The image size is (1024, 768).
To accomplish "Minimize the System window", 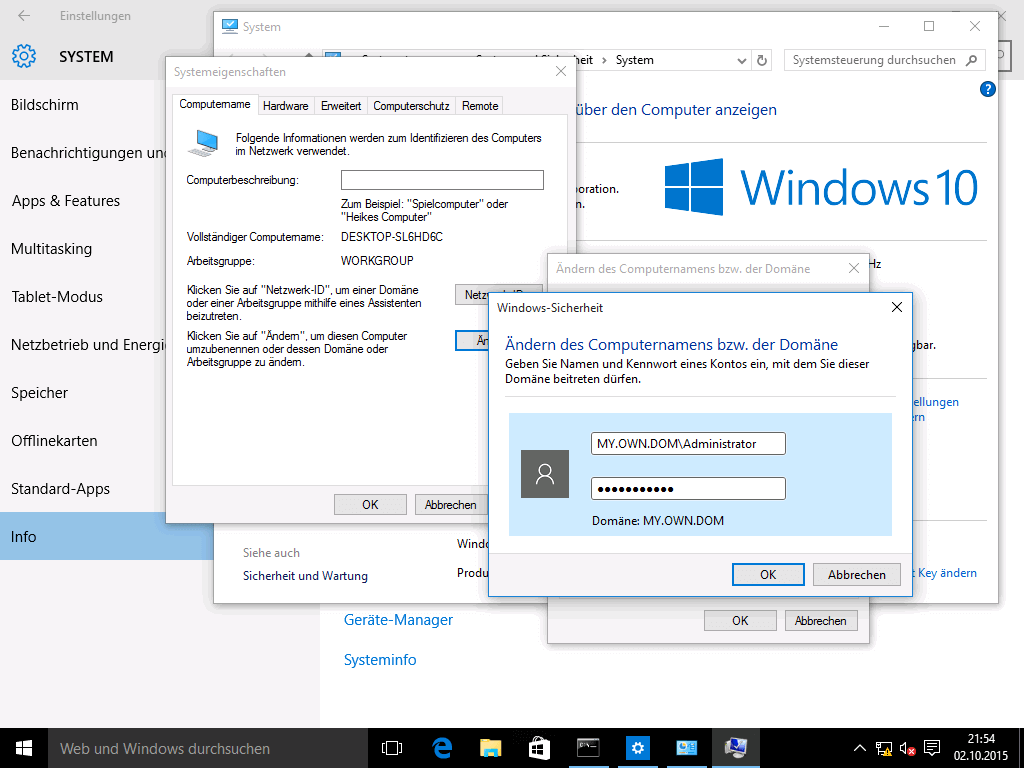I will point(884,26).
